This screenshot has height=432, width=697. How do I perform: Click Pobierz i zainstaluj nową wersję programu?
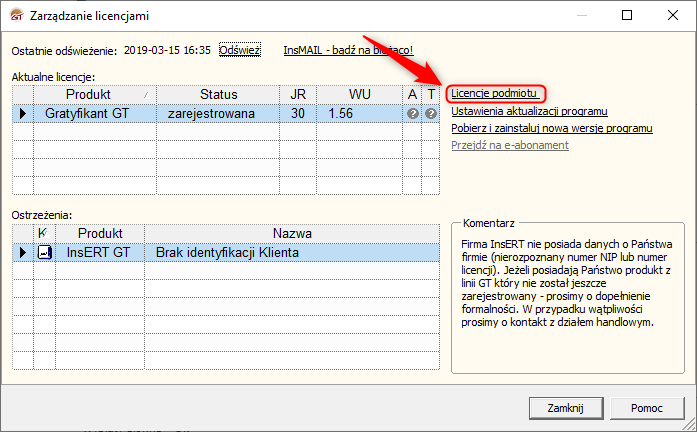coord(552,128)
